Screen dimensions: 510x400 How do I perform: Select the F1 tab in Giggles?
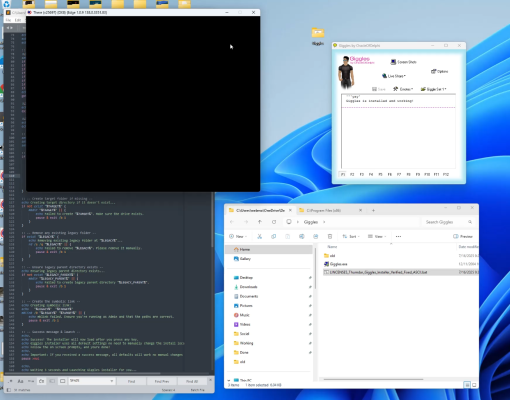click(343, 174)
